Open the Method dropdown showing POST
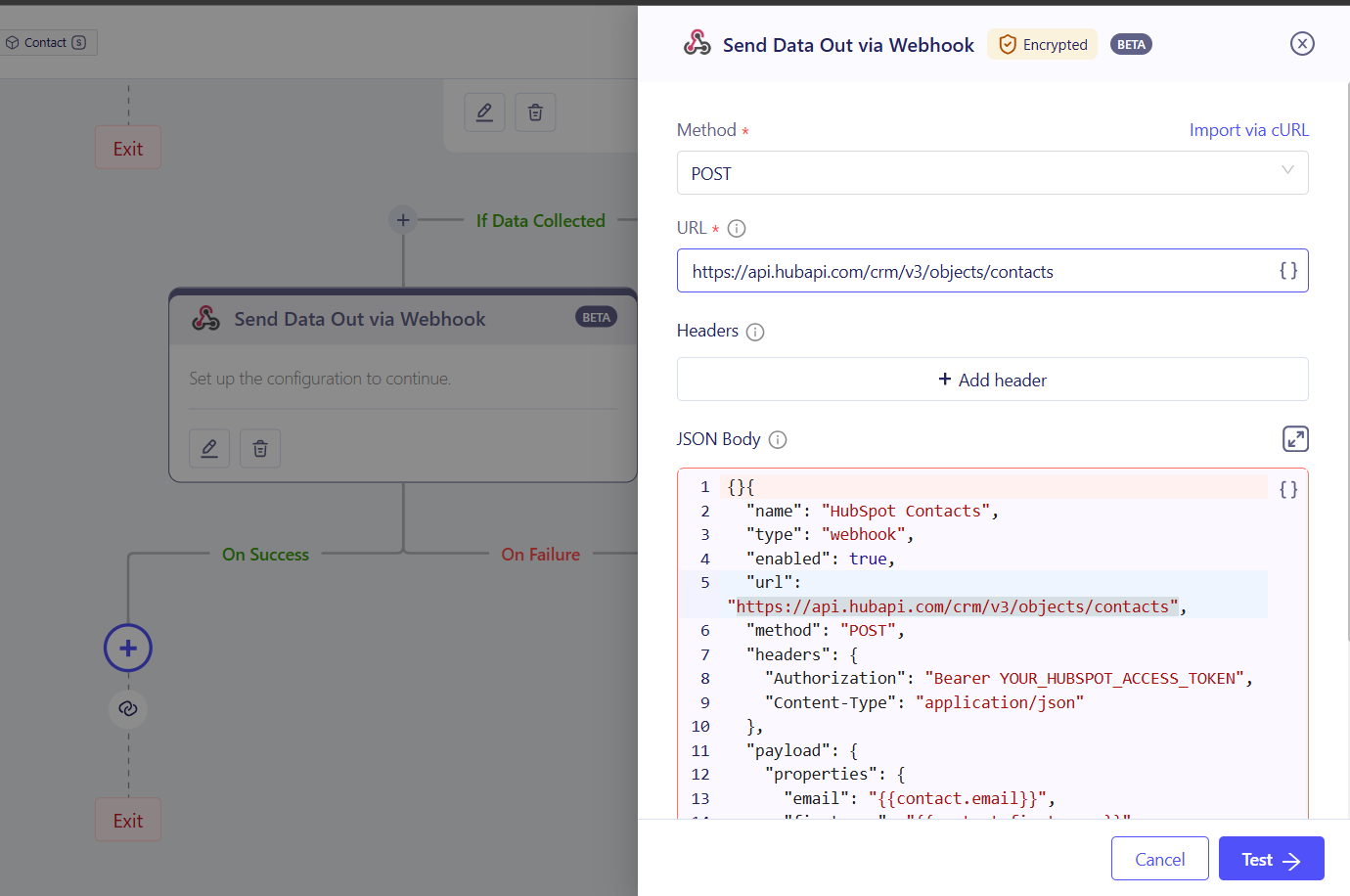This screenshot has width=1350, height=896. [992, 173]
